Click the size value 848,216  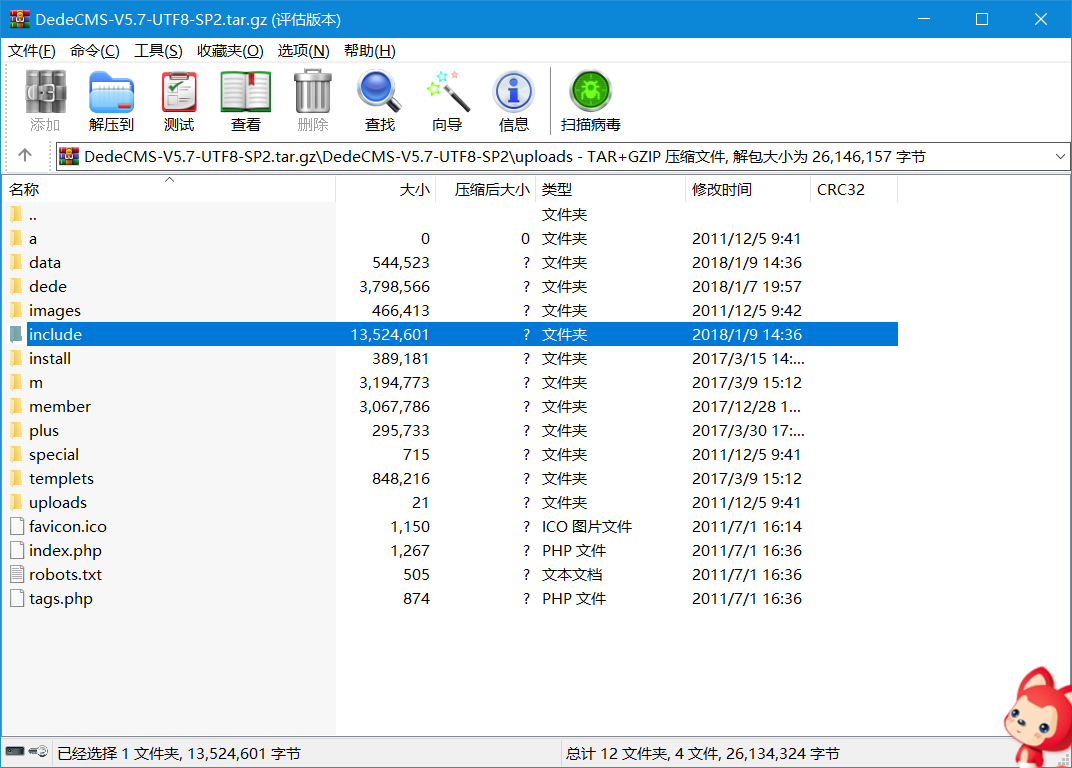coord(401,478)
